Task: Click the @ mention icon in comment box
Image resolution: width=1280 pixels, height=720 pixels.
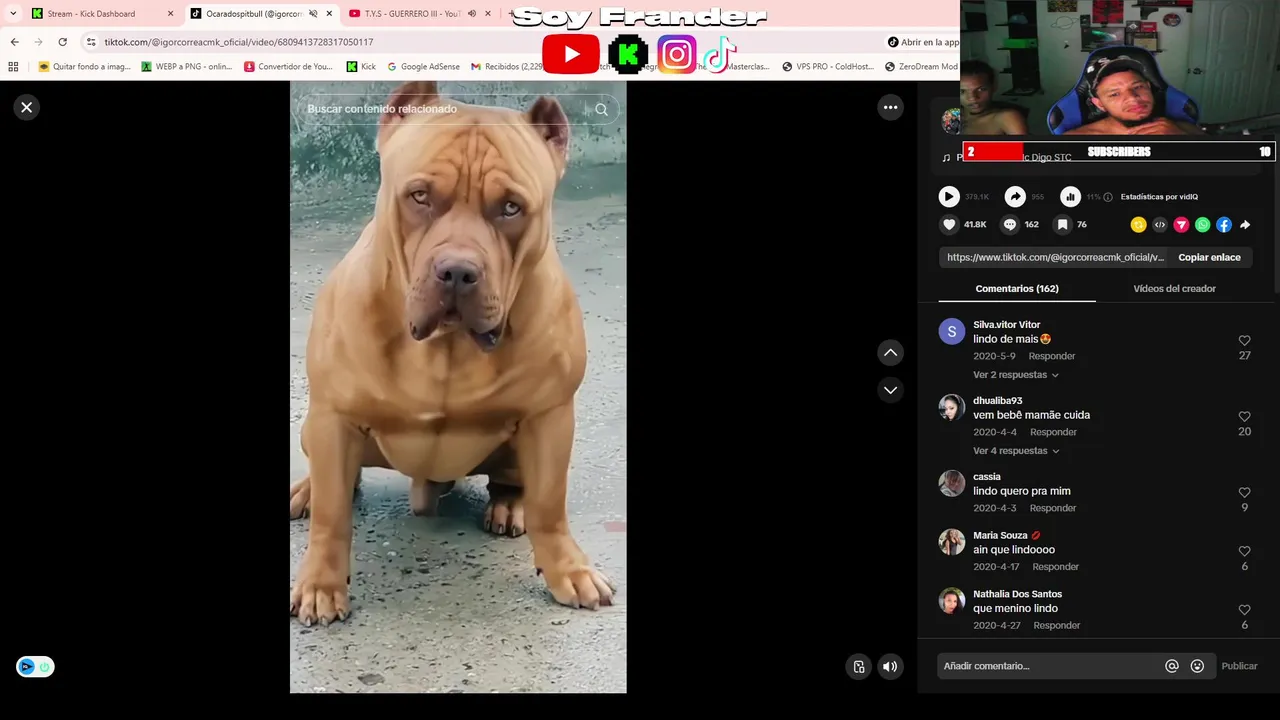Action: [x=1172, y=666]
